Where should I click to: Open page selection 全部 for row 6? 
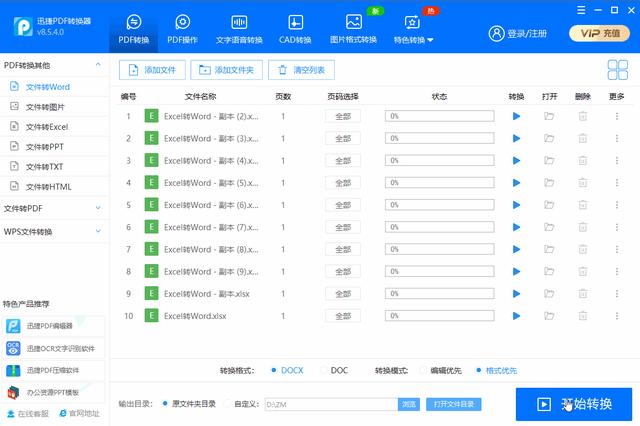click(x=343, y=227)
